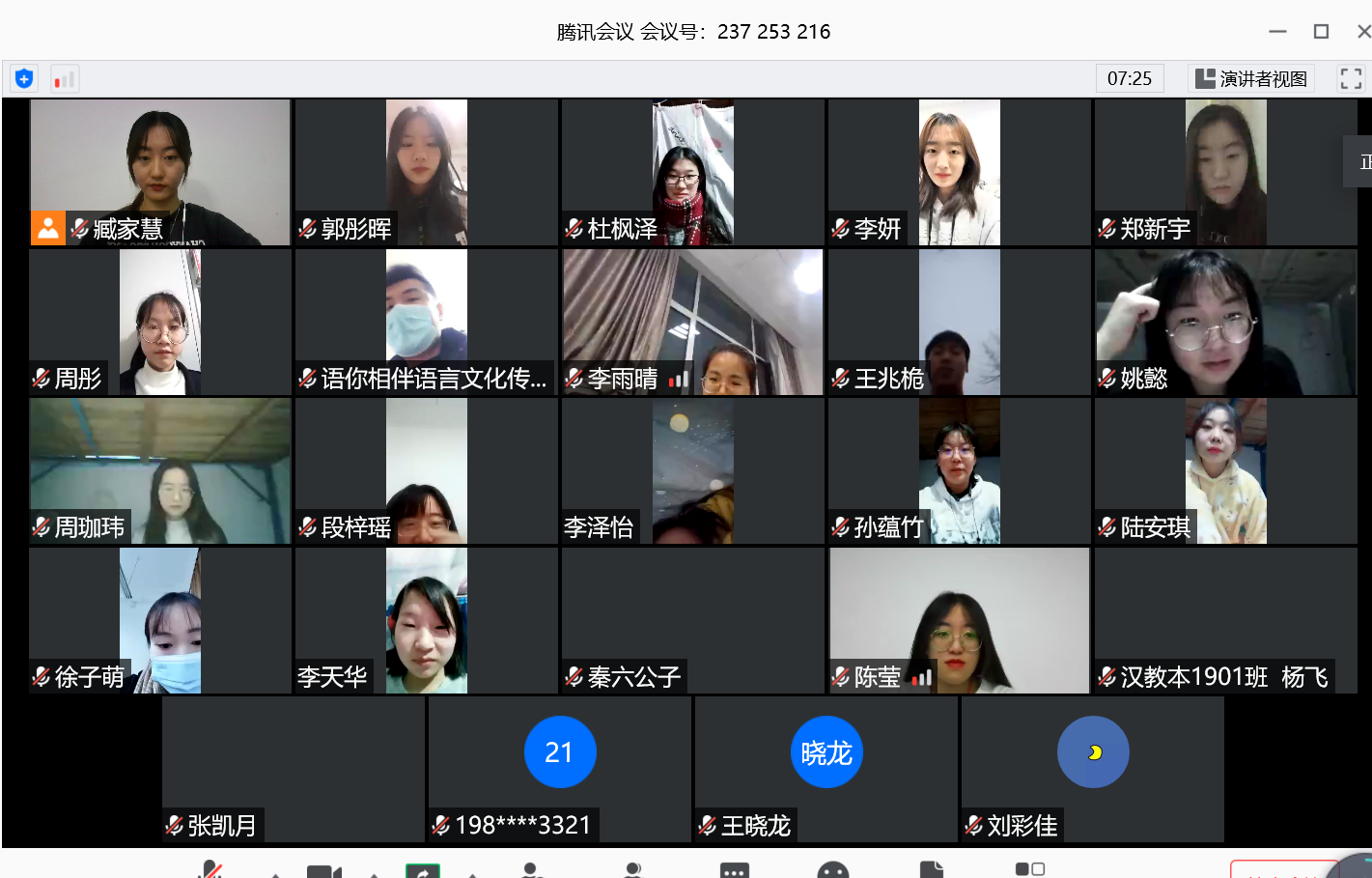Click the moon avatar of 刘彩佳

click(x=1093, y=751)
